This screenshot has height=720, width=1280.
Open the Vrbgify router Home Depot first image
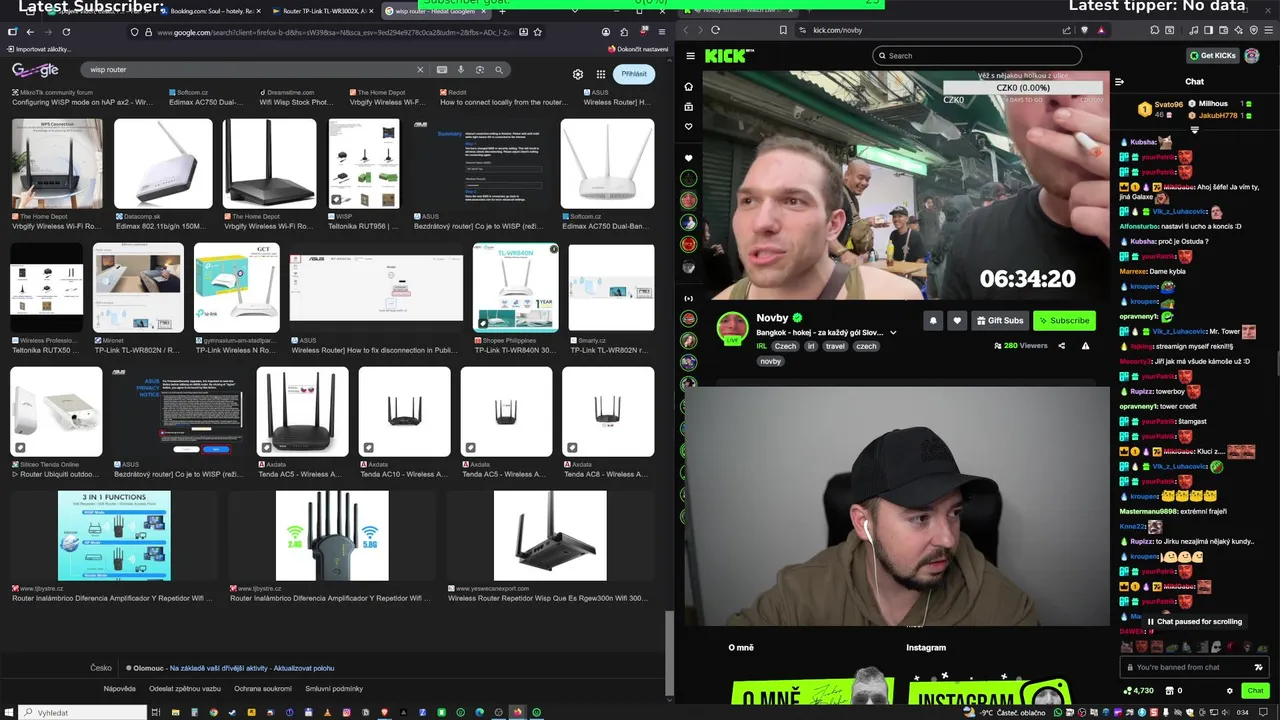57,163
